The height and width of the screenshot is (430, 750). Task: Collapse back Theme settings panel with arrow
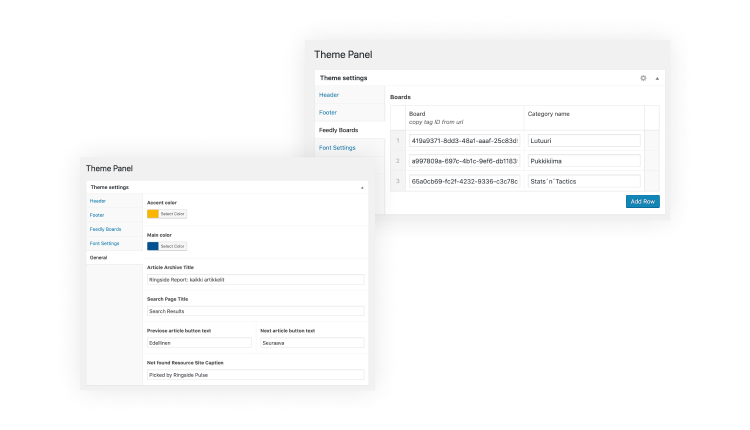coord(657,77)
